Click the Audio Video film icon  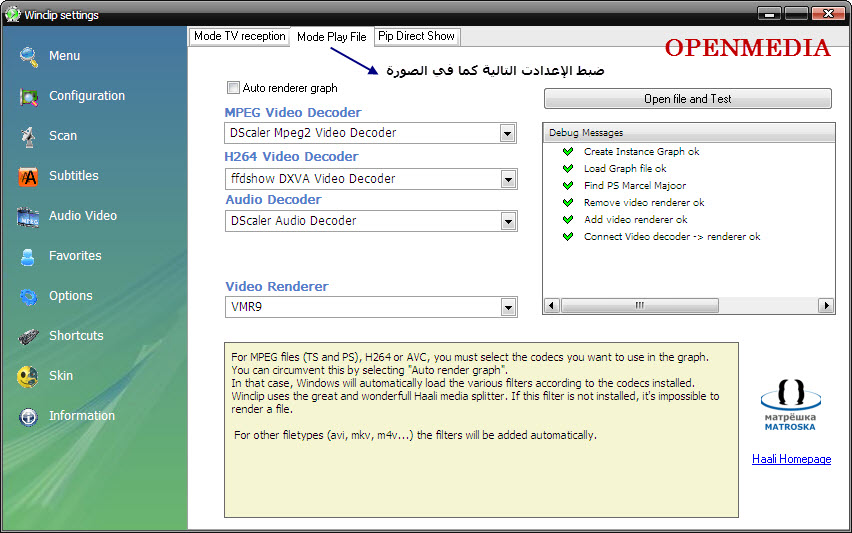28,217
